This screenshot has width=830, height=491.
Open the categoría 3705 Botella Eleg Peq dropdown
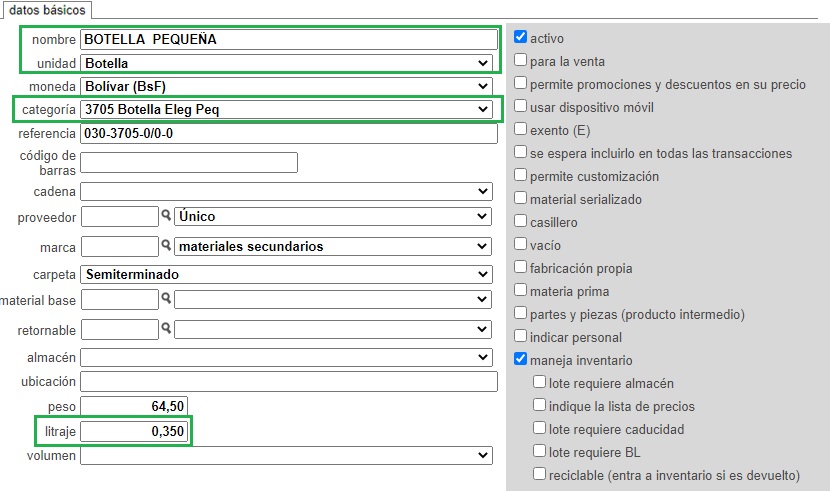286,110
